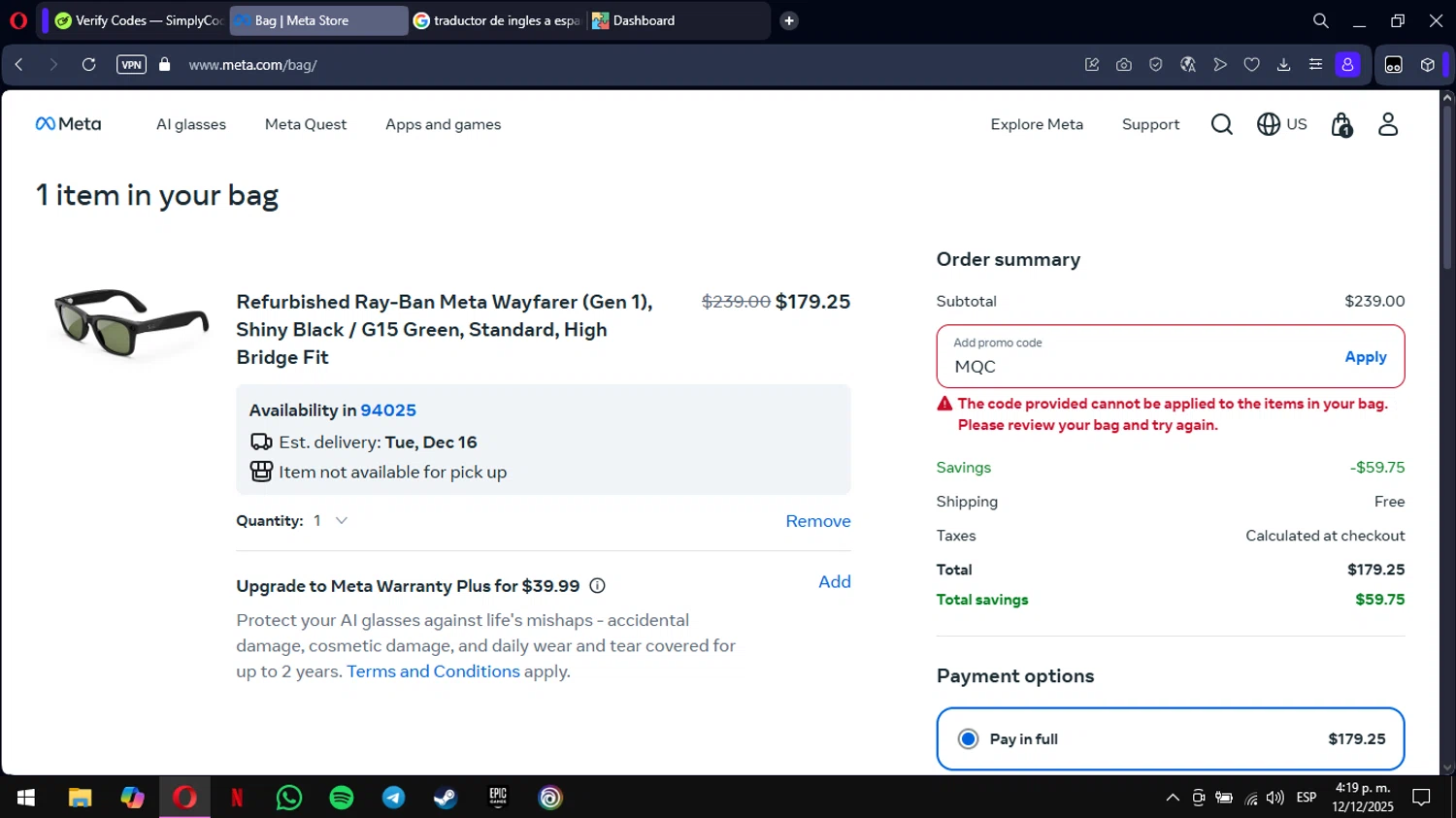Open the shopping bag icon
The image size is (1456, 818).
[x=1341, y=124]
